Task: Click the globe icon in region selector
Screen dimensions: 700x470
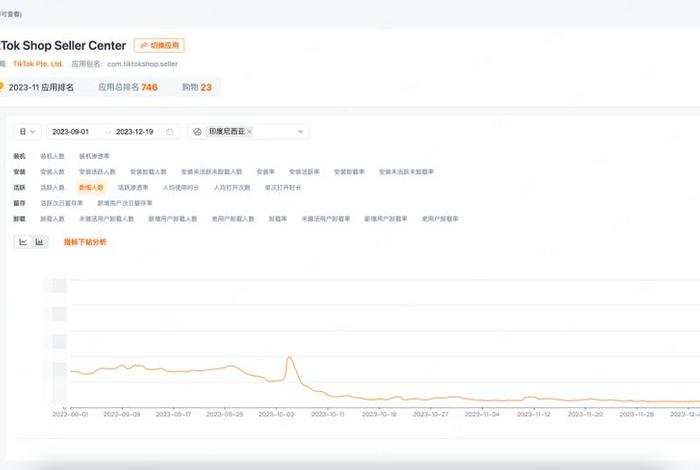Action: tap(197, 132)
